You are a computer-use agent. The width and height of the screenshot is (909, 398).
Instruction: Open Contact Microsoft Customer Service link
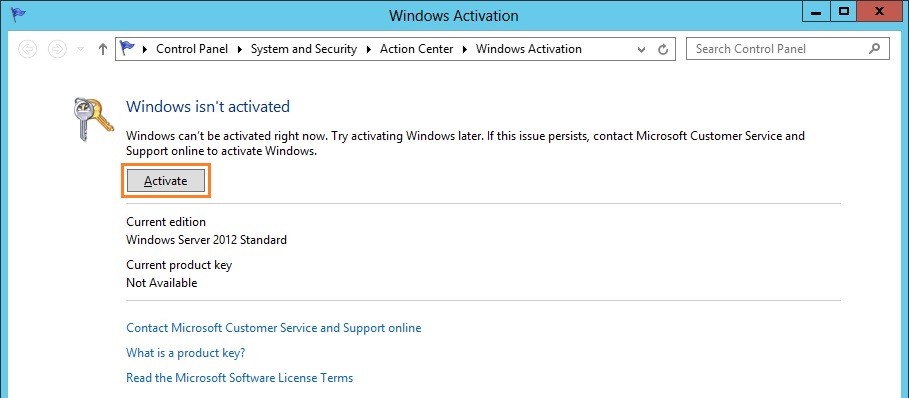click(274, 328)
